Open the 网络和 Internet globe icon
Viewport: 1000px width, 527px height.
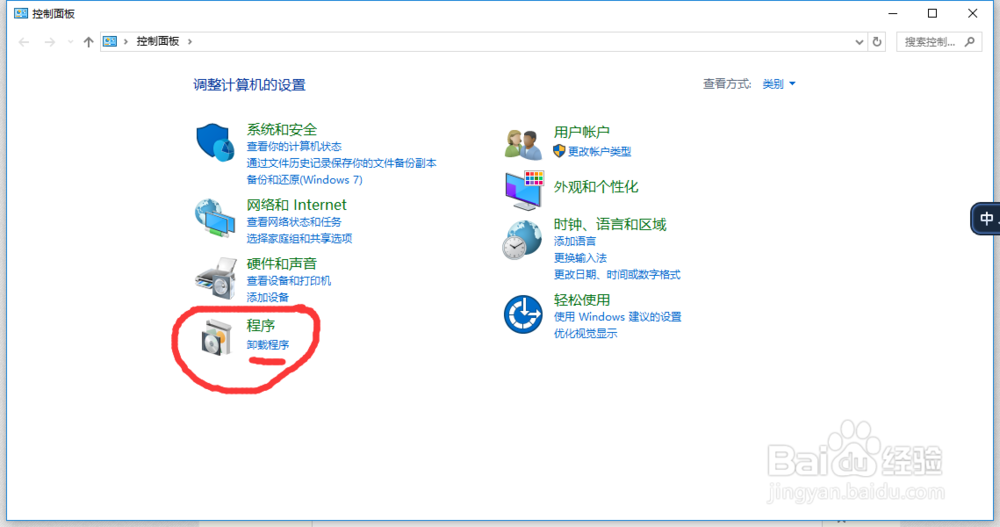click(215, 218)
